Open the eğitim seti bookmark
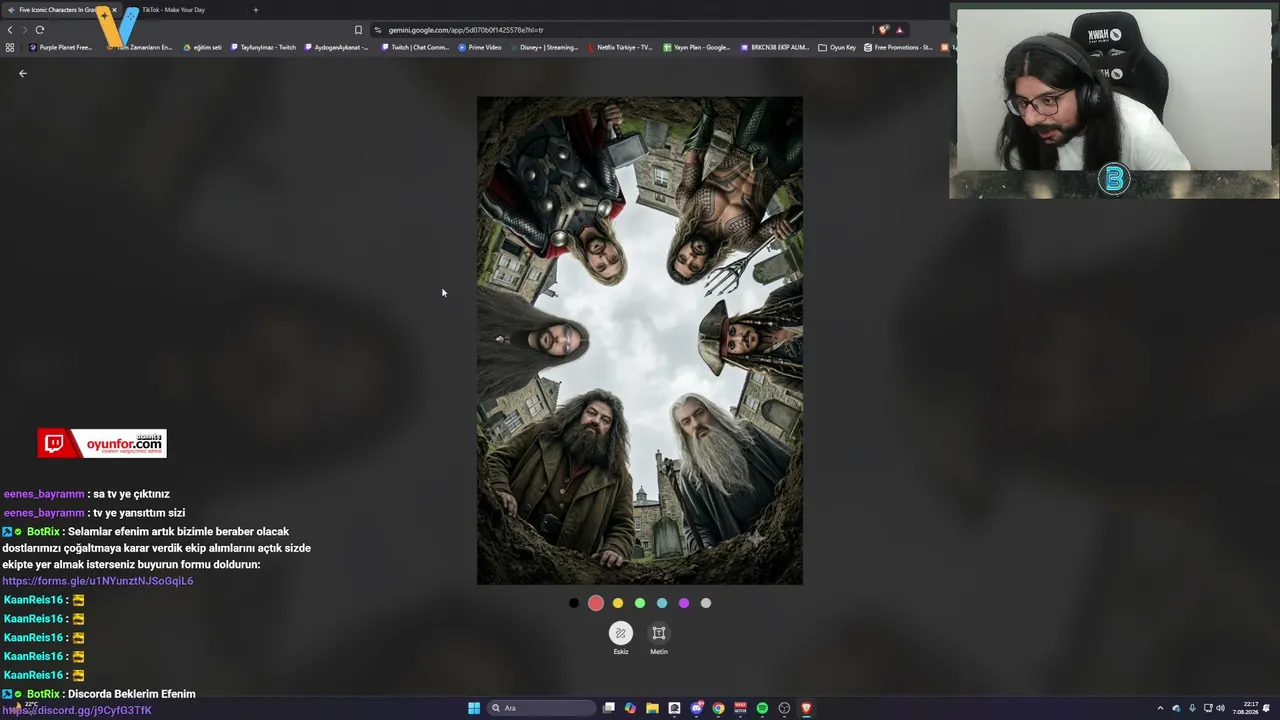The height and width of the screenshot is (720, 1280). (203, 47)
